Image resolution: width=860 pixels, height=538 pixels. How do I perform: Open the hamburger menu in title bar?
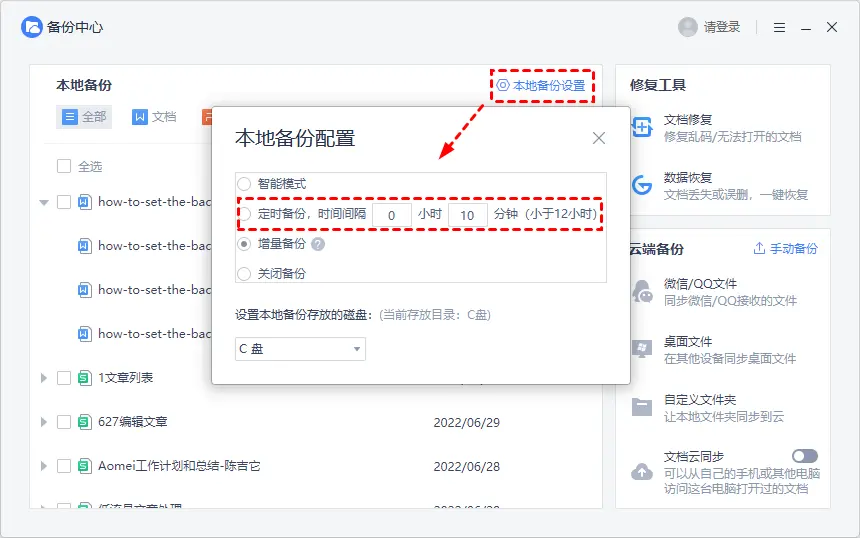[x=779, y=27]
